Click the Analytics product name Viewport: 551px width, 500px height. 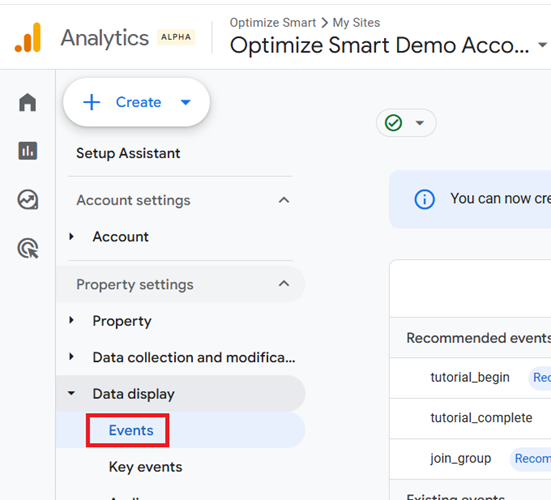tap(105, 38)
